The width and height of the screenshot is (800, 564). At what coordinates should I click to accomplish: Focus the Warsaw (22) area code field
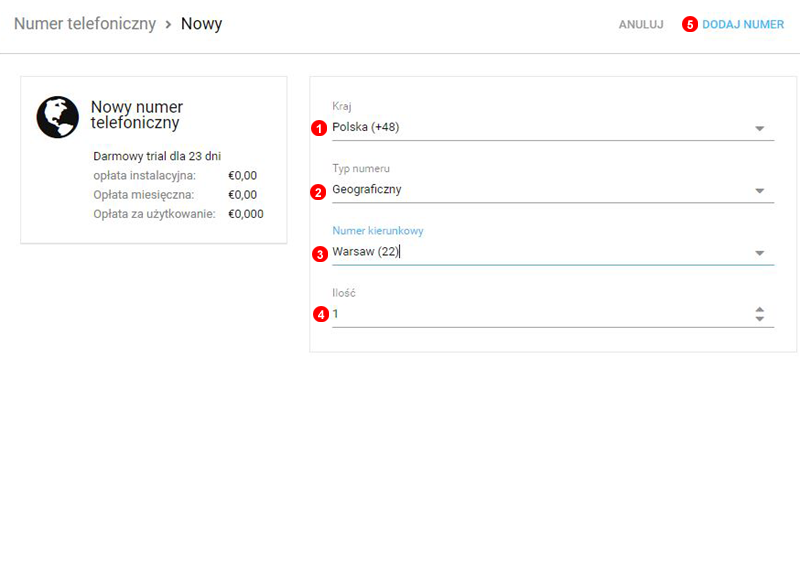(x=540, y=252)
